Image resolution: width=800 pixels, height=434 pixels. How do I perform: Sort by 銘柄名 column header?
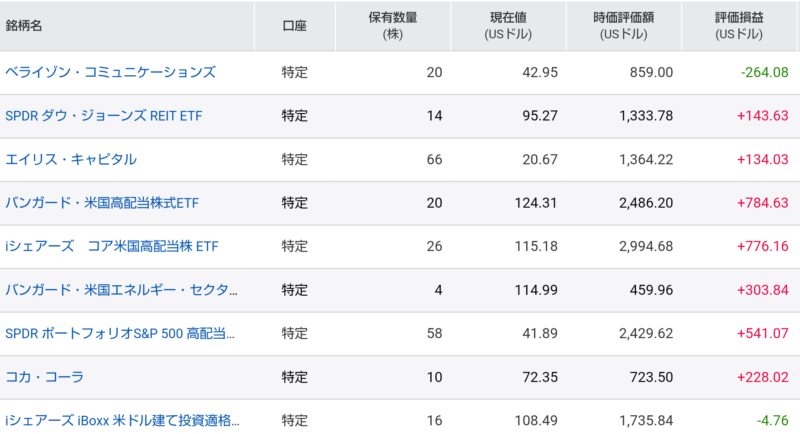coord(23,25)
